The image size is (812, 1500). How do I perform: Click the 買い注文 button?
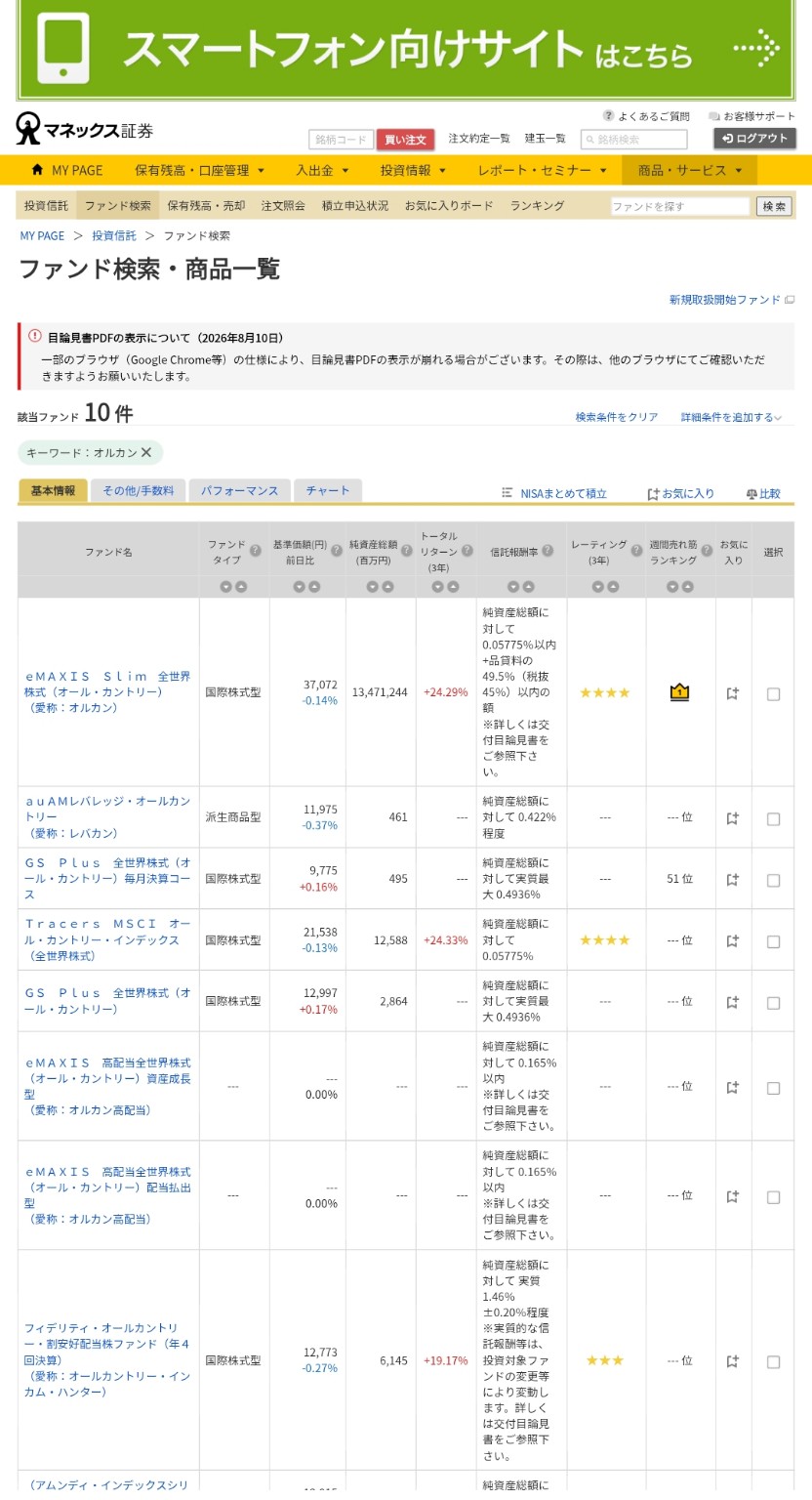pyautogui.click(x=405, y=140)
